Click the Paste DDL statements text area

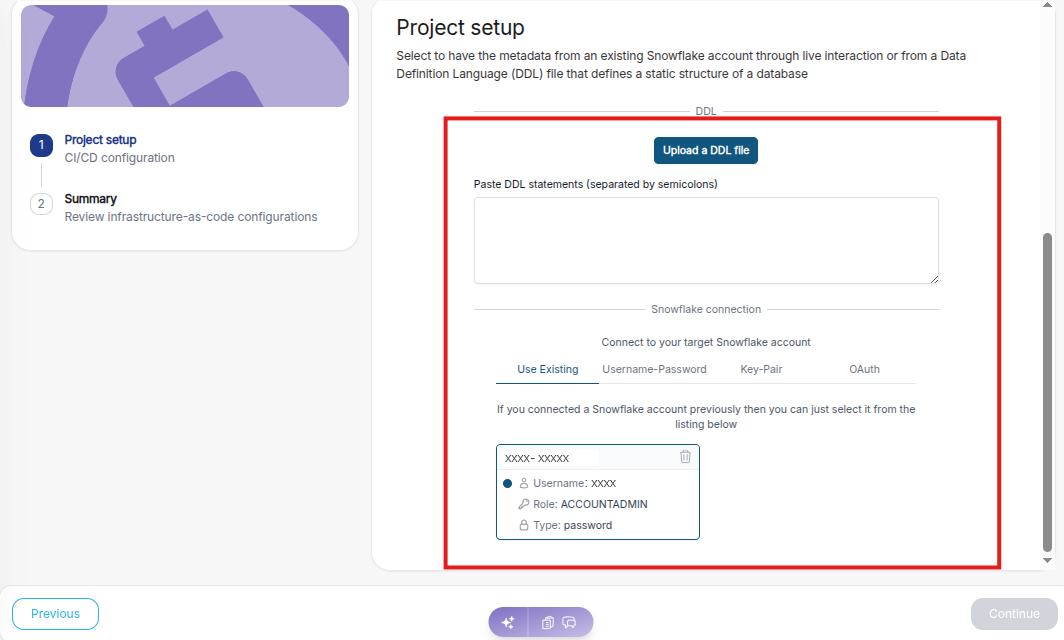(x=706, y=240)
